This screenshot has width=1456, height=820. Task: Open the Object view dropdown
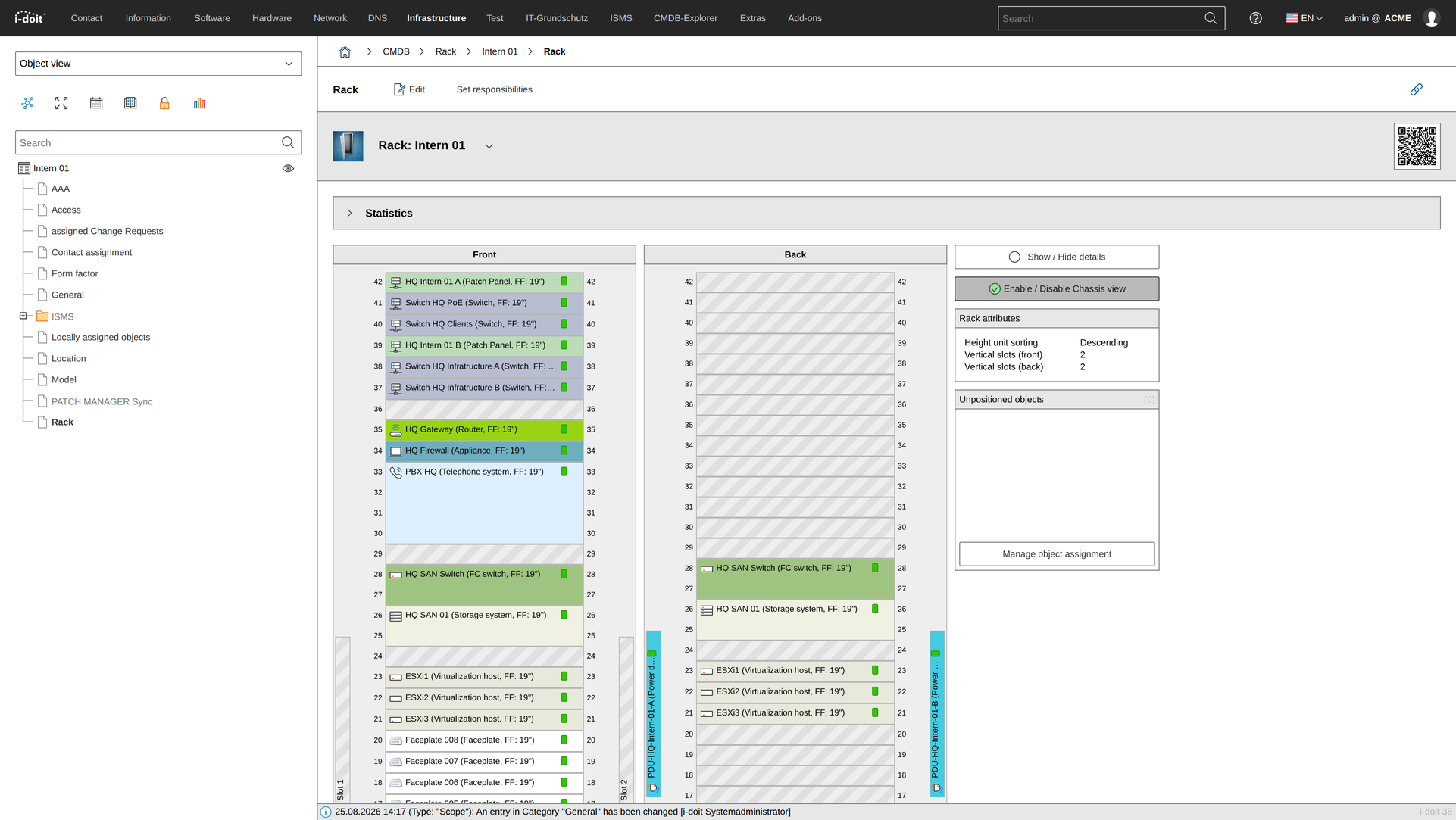click(158, 64)
